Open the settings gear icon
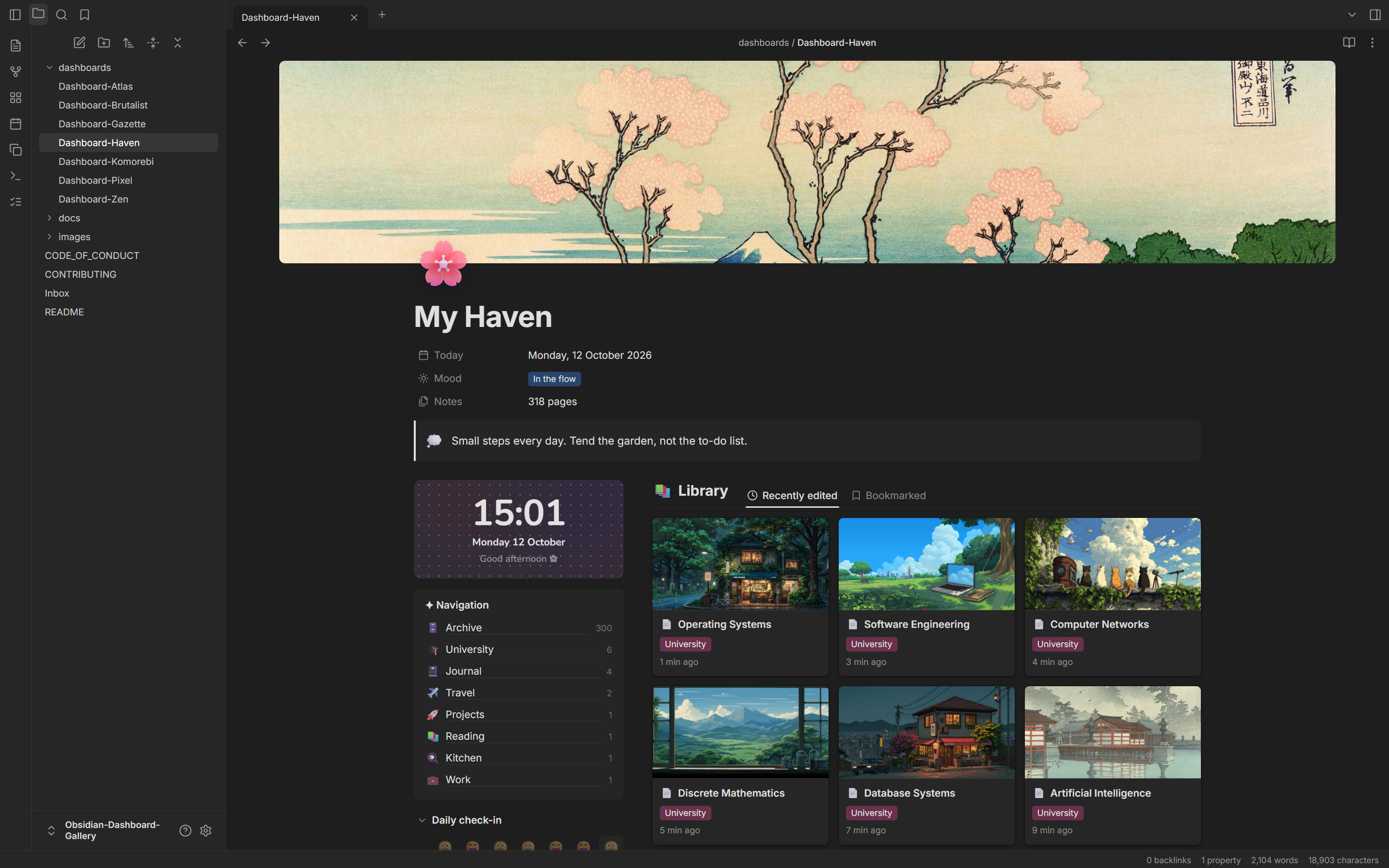Image resolution: width=1389 pixels, height=868 pixels. 206,831
